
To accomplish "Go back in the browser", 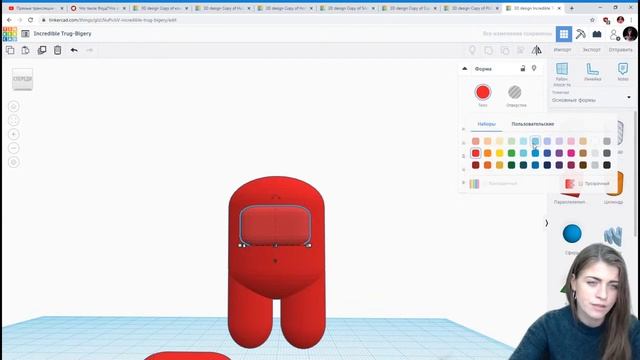I will (x=9, y=20).
